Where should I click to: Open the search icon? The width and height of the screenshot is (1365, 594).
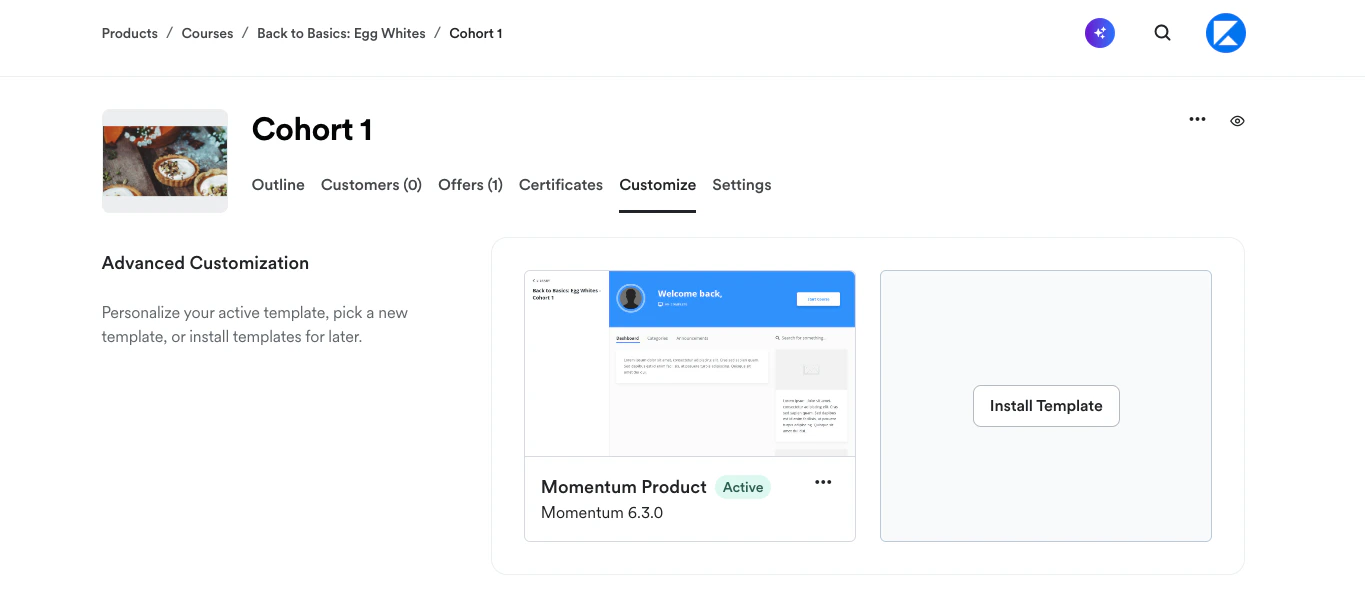tap(1162, 32)
